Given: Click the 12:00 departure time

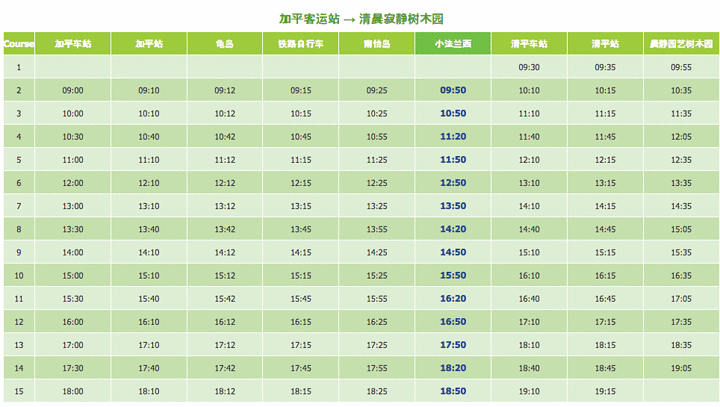Looking at the screenshot, I should 73,183.
